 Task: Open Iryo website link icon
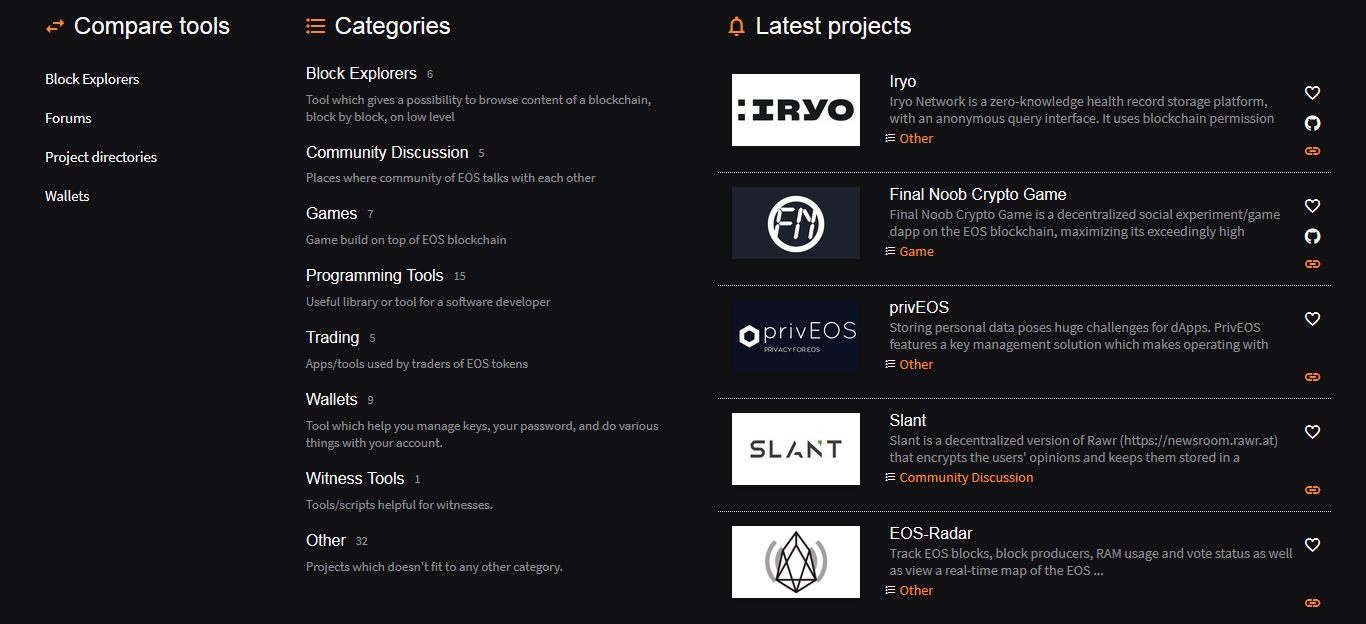point(1313,151)
